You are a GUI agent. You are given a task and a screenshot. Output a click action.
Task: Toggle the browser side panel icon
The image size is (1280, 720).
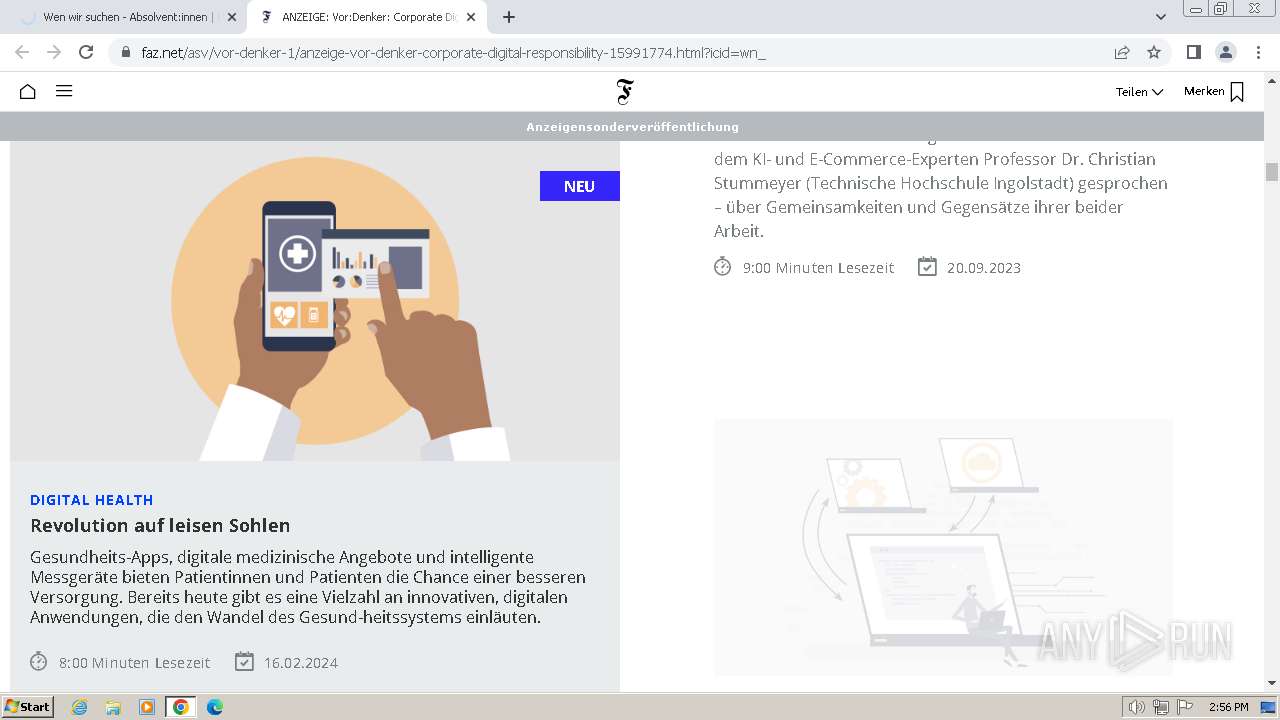tap(1193, 52)
